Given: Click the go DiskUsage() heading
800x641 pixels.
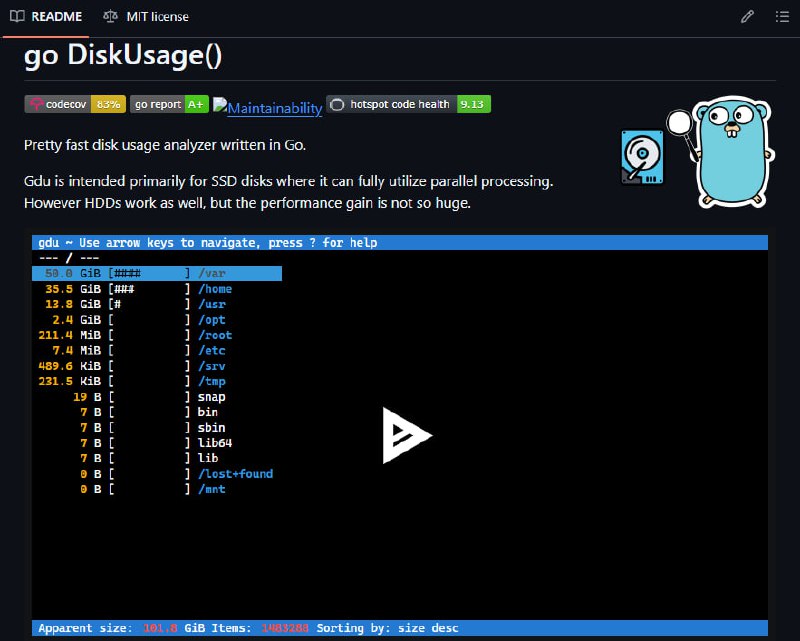Looking at the screenshot, I should (x=123, y=56).
